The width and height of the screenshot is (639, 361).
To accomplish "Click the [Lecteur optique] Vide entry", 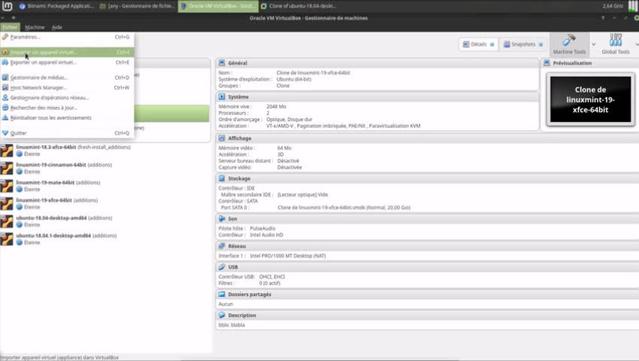I will point(303,195).
